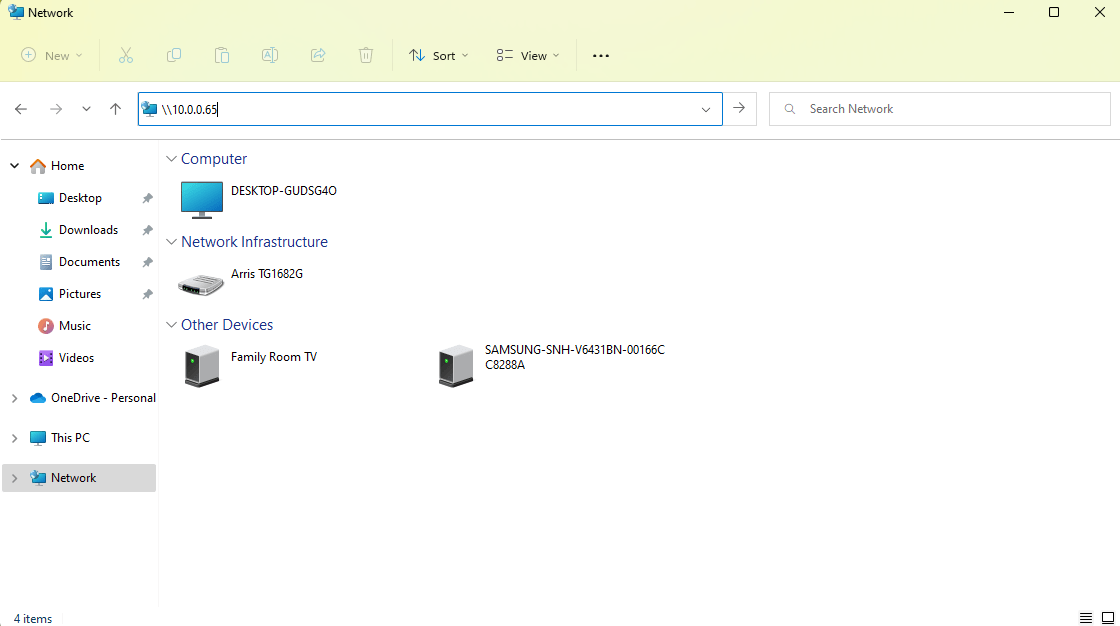Expand the Network tree node
1120x626 pixels.
tap(14, 478)
